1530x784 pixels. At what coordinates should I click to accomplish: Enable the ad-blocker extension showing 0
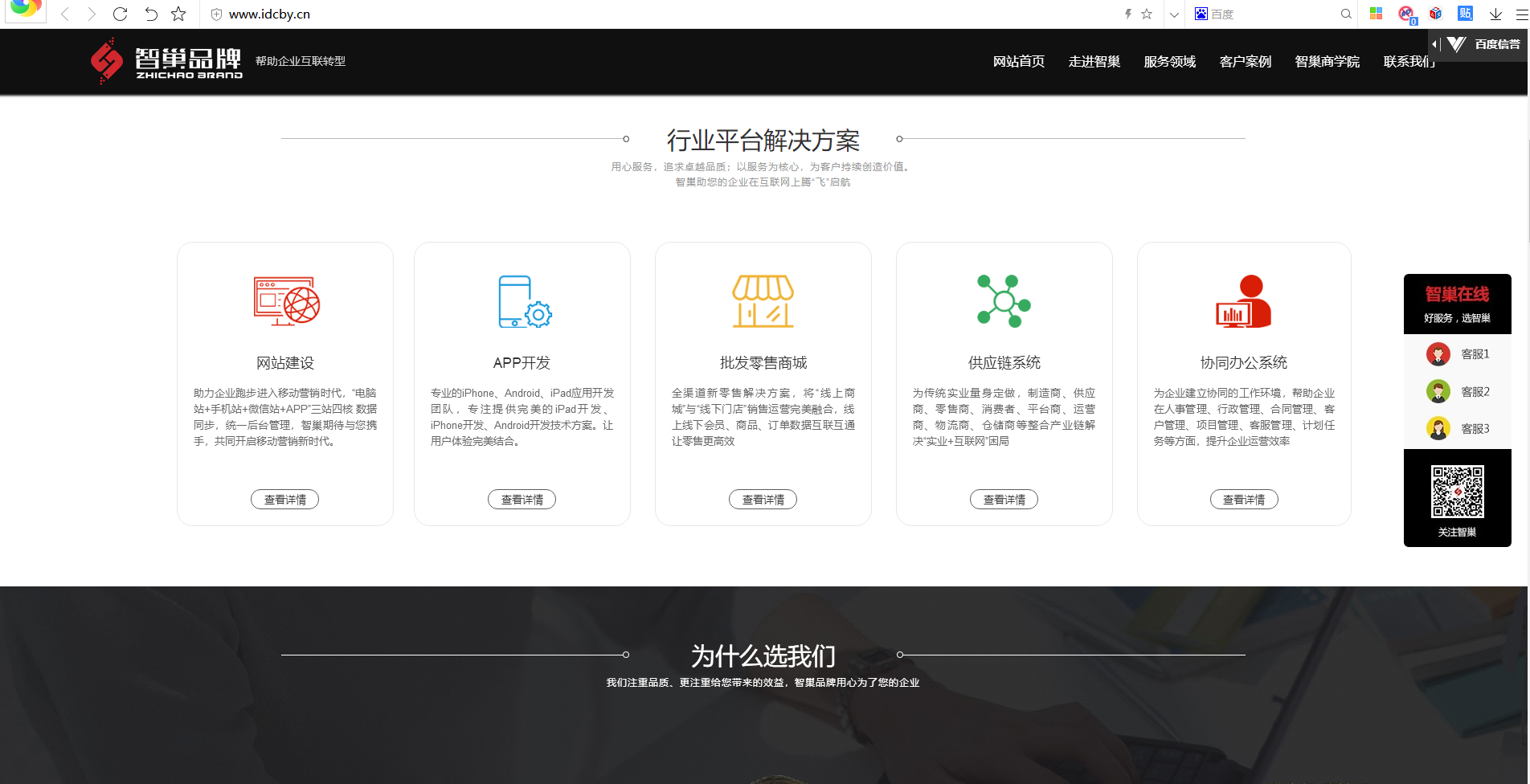pyautogui.click(x=1406, y=14)
